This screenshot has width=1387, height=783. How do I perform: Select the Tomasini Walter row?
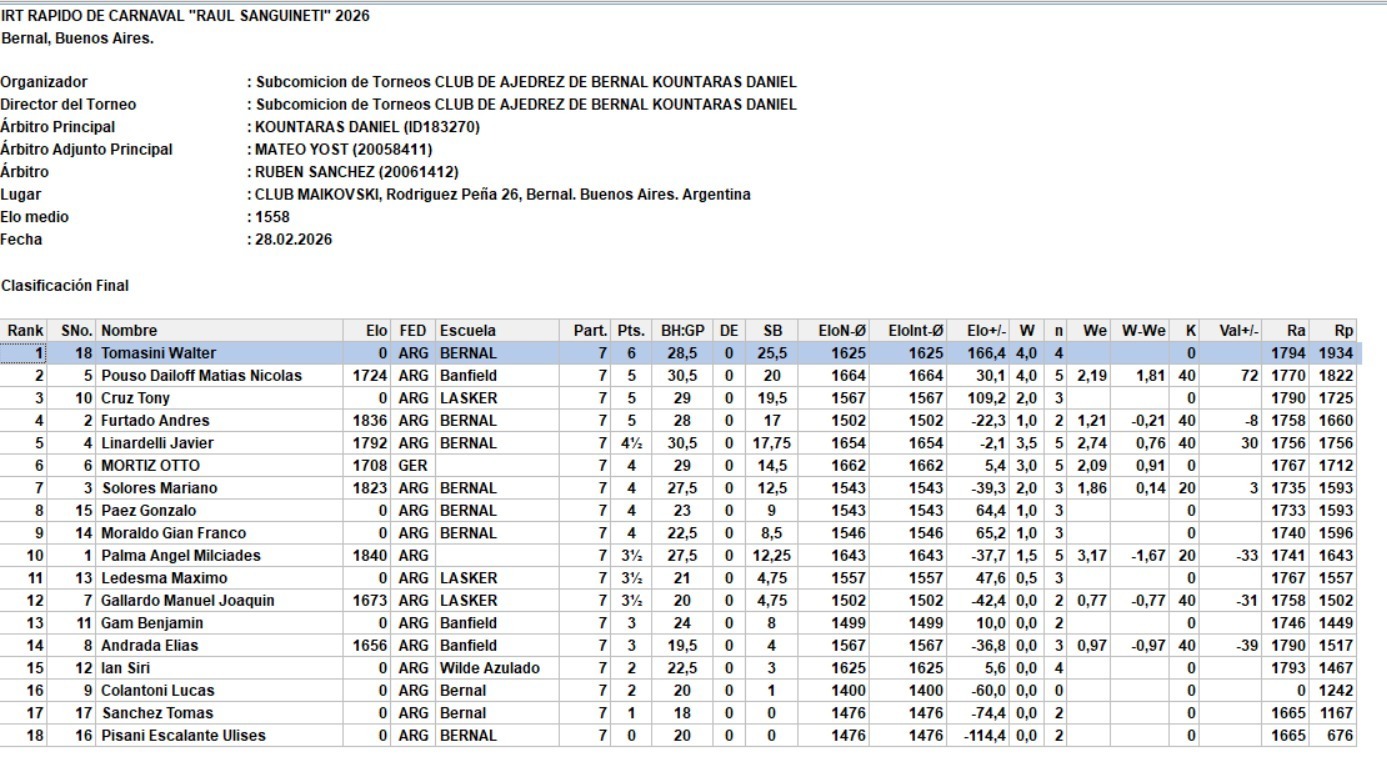click(158, 353)
